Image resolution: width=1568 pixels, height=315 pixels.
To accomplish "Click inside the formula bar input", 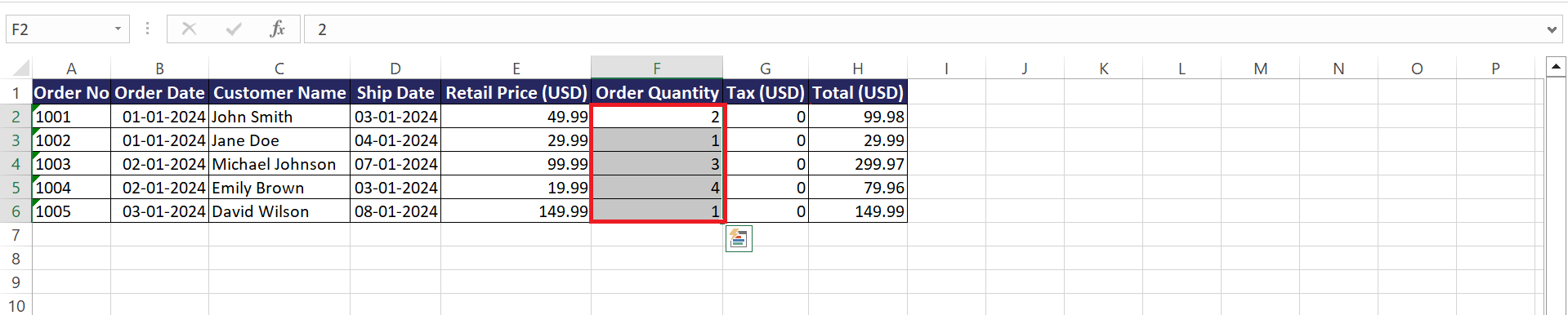I will (x=923, y=29).
